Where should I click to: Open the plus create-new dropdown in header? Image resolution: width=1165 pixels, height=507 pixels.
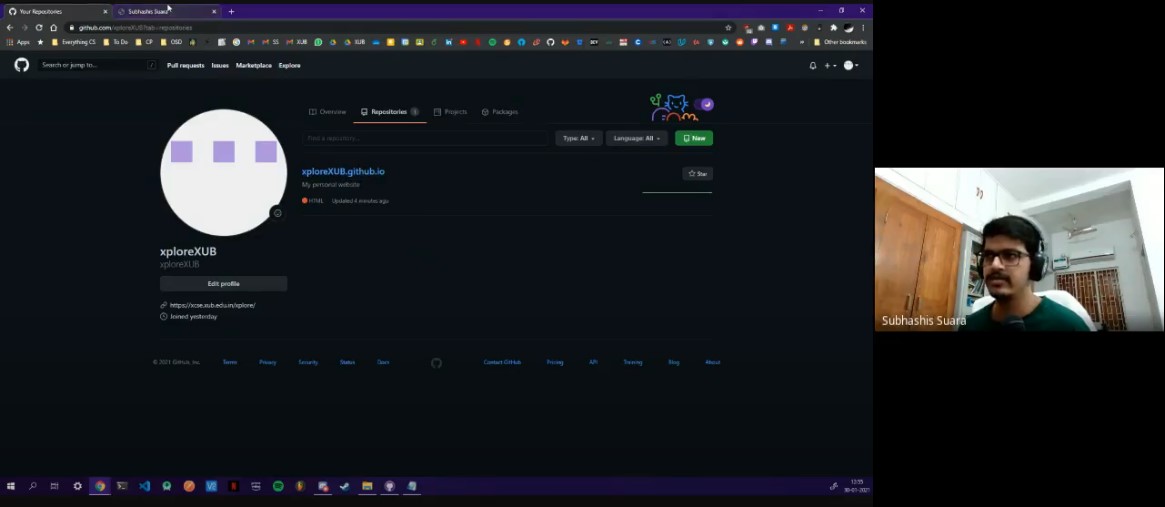(830, 65)
